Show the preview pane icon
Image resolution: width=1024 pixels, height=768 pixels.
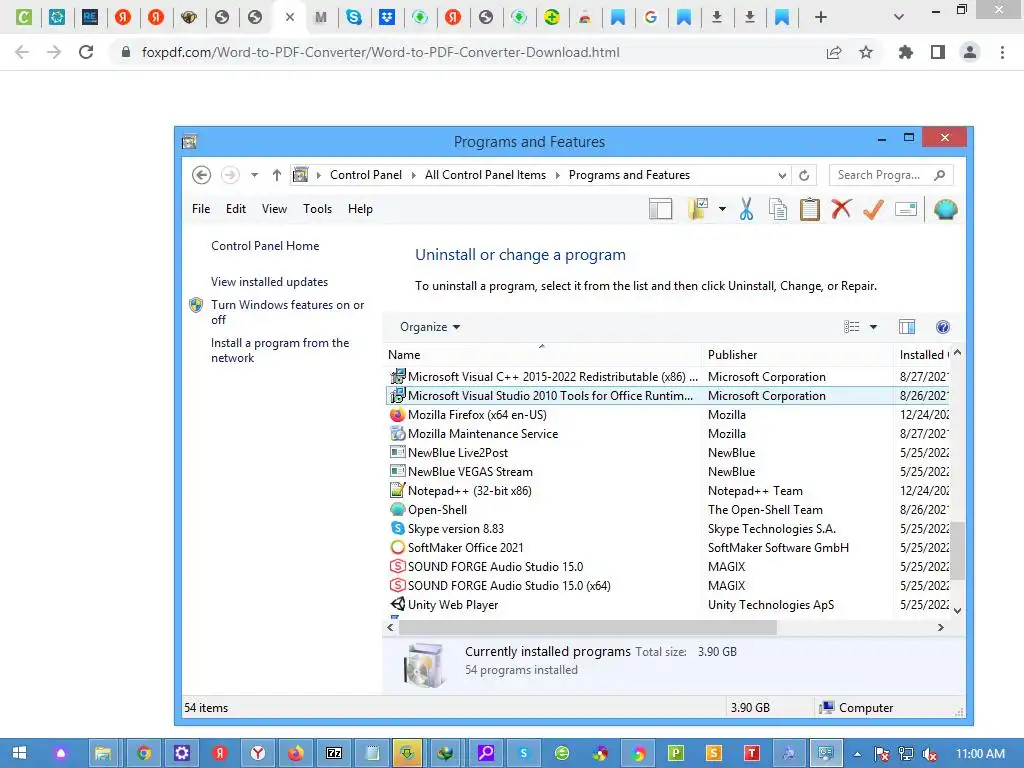coord(907,327)
